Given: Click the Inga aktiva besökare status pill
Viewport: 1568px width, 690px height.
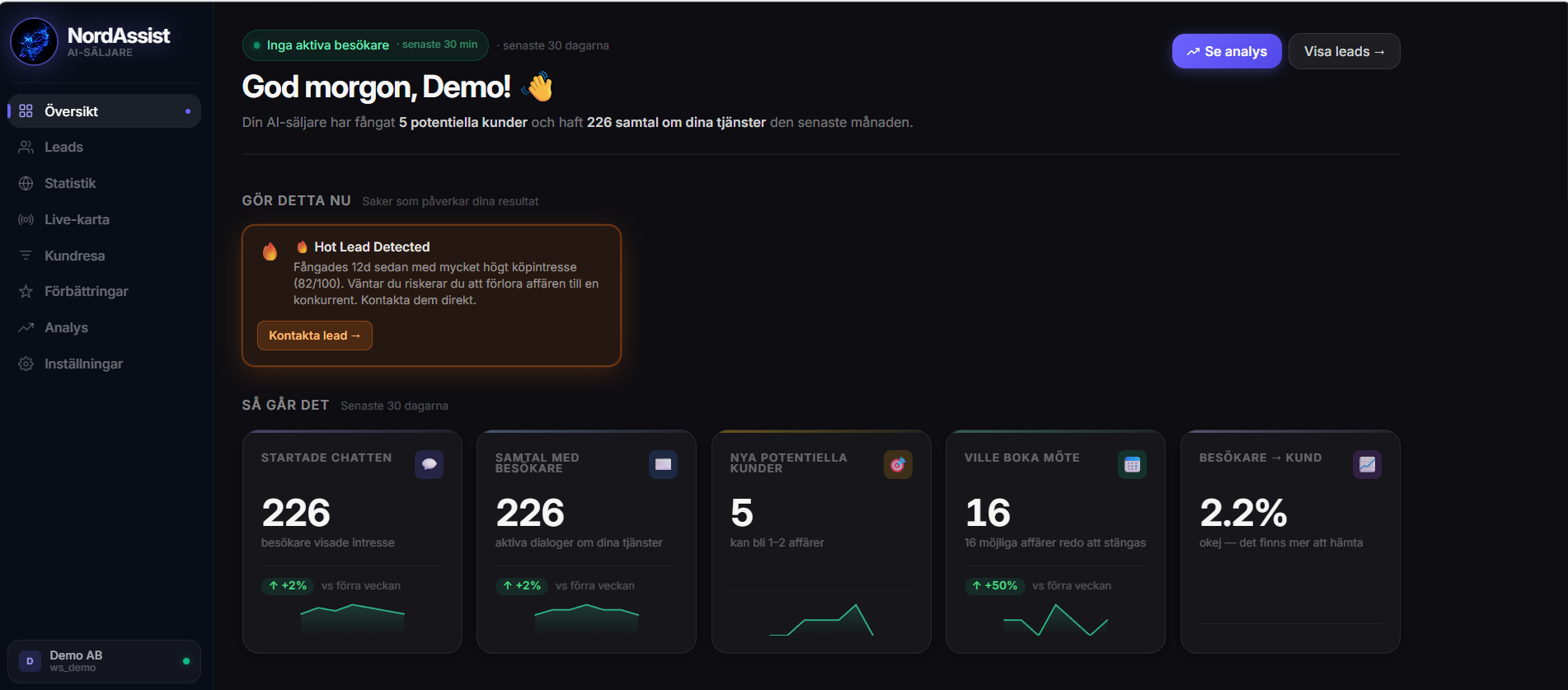Looking at the screenshot, I should tap(365, 45).
